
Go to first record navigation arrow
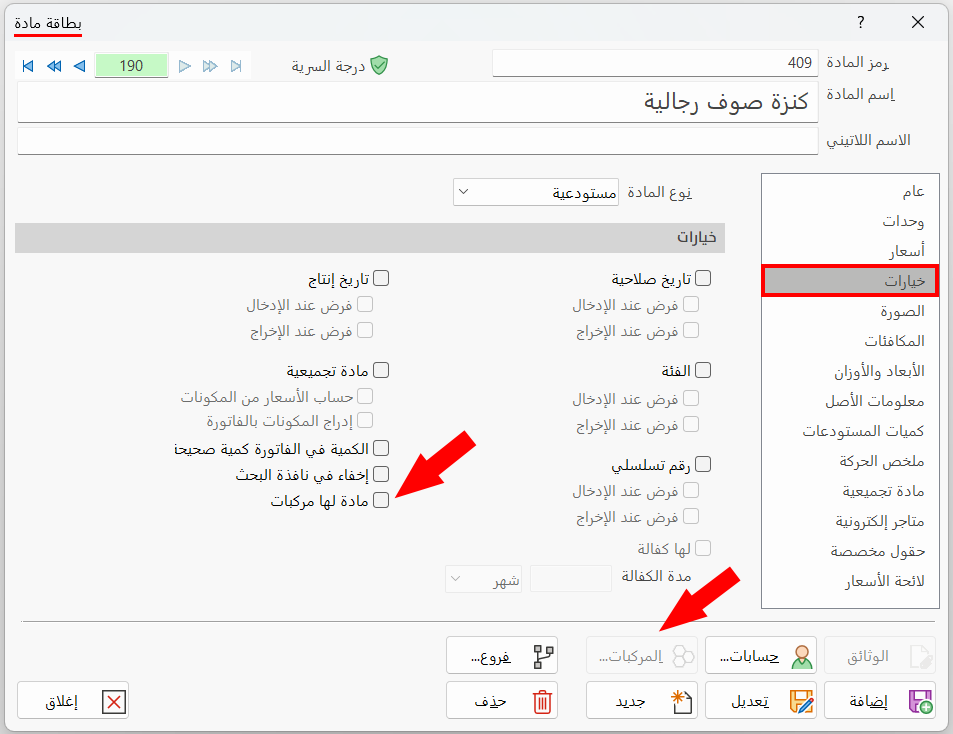click(x=27, y=66)
